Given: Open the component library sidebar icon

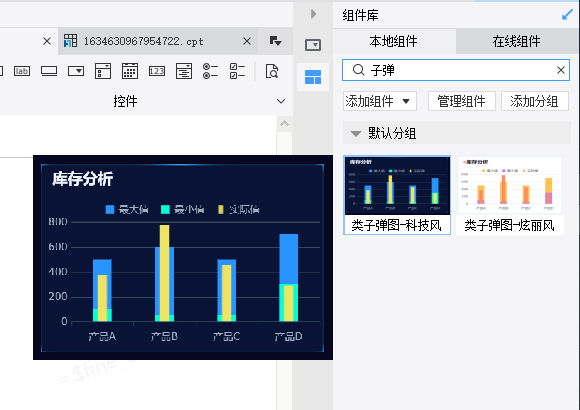Looking at the screenshot, I should coord(313,77).
